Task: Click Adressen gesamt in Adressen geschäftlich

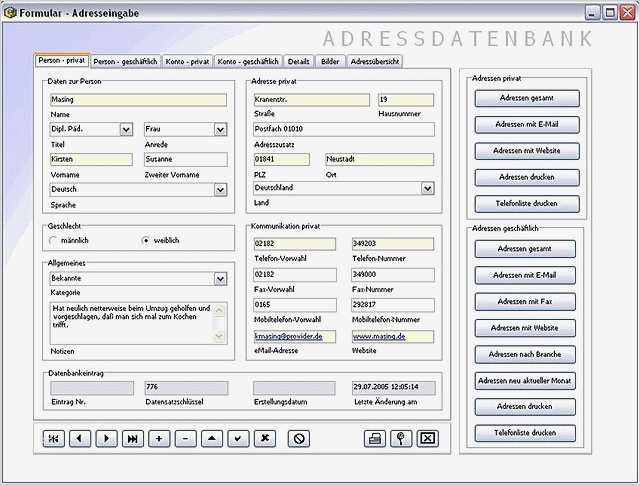Action: 525,249
